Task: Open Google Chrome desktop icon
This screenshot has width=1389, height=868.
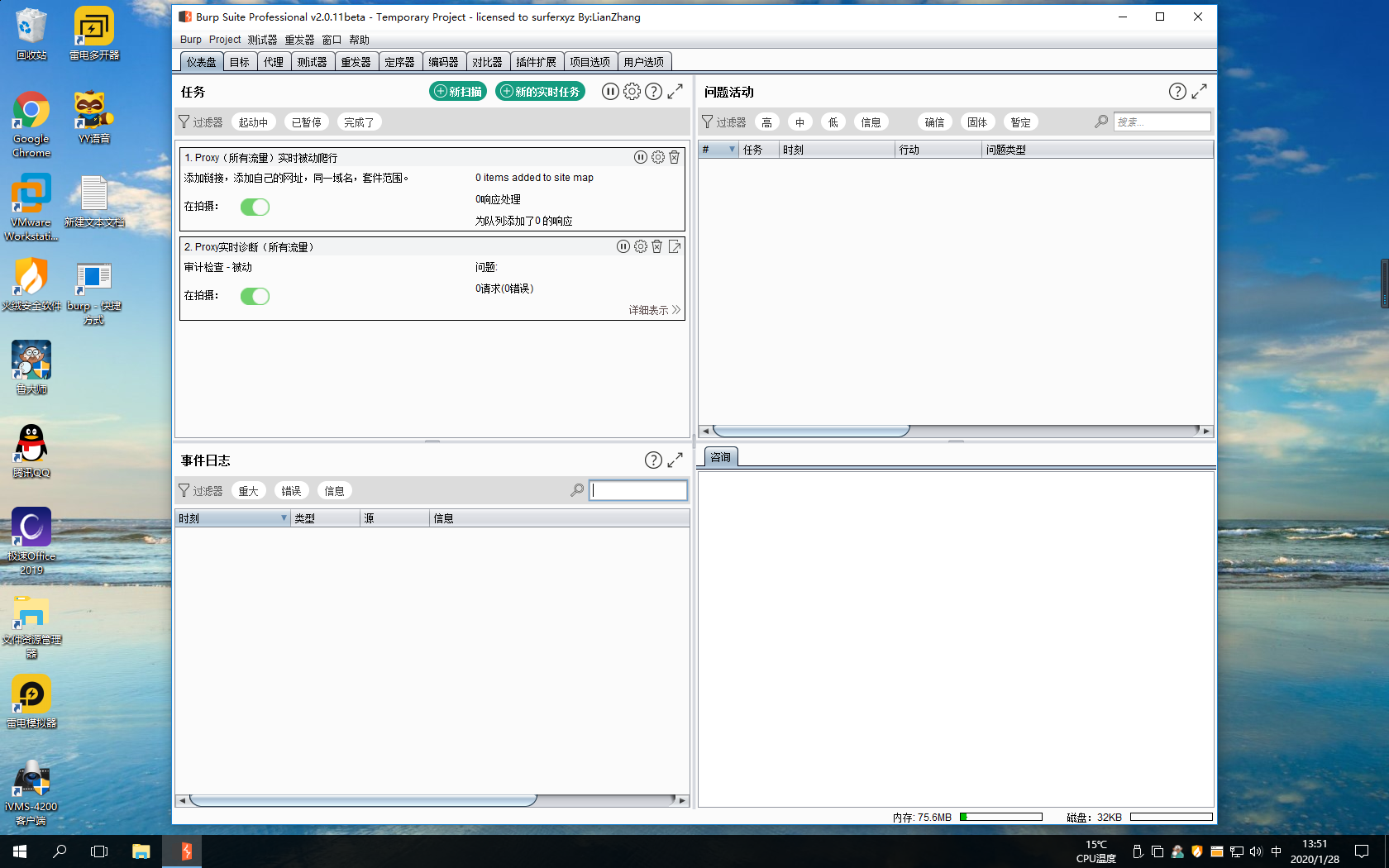Action: (31, 125)
